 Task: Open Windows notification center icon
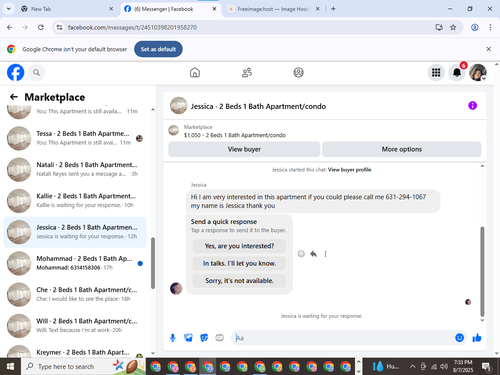(487, 367)
